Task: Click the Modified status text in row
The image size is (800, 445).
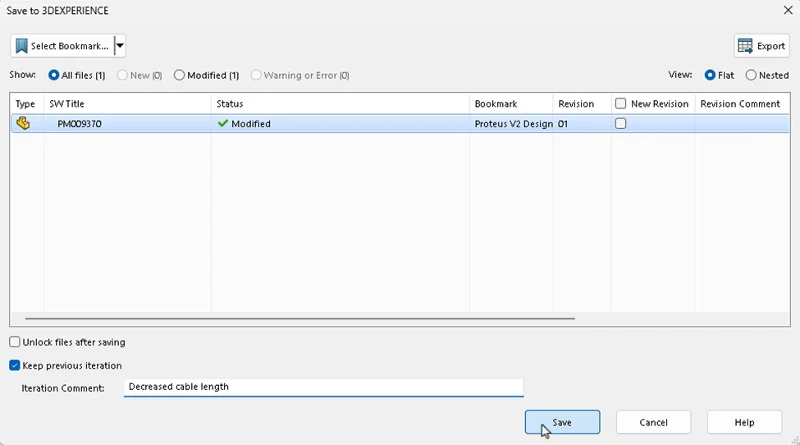Action: pos(251,123)
